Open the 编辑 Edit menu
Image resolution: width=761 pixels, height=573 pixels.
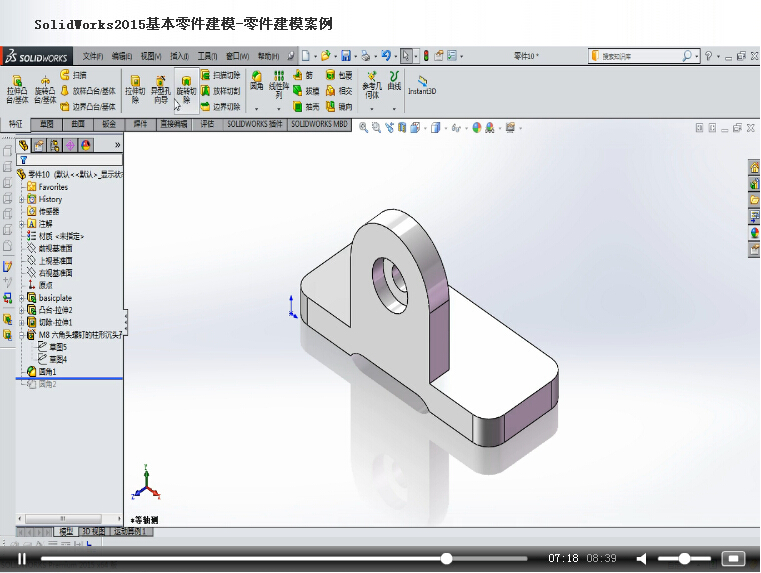tap(122, 56)
